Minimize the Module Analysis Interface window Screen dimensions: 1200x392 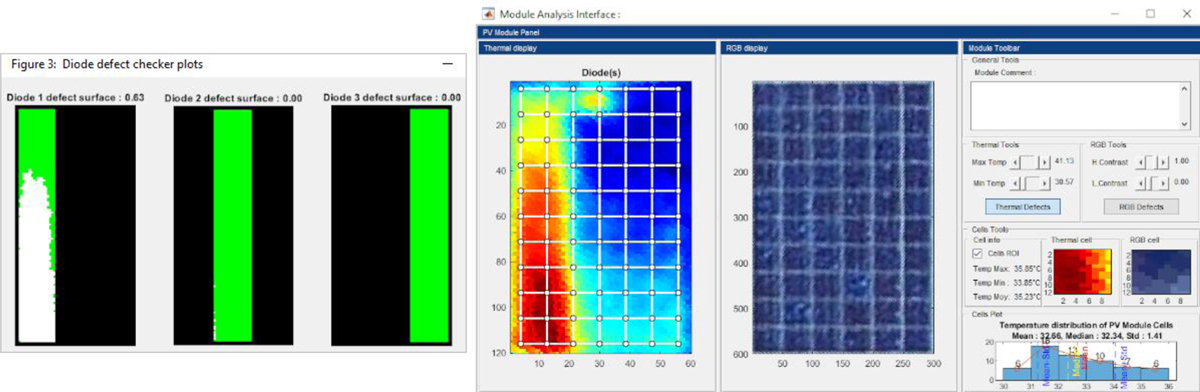click(1115, 14)
